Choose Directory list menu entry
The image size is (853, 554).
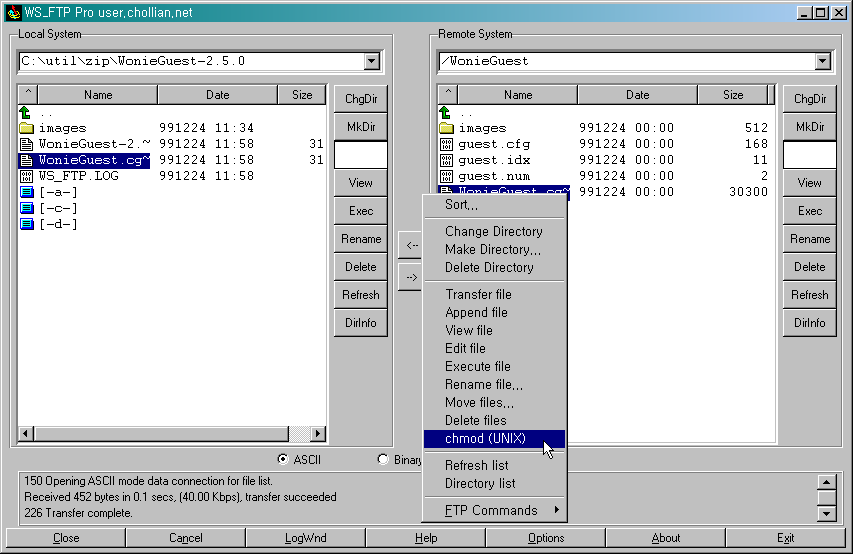[x=495, y=483]
